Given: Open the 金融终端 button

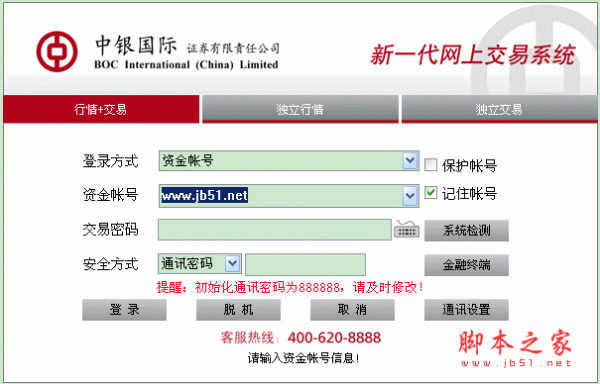Looking at the screenshot, I should pos(466,265).
